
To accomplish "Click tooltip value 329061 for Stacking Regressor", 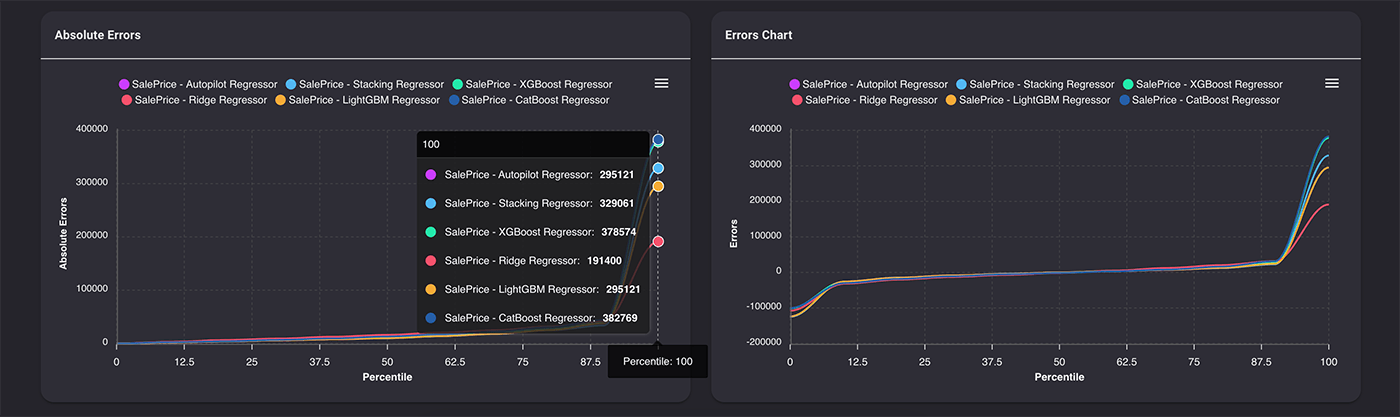I will point(615,203).
